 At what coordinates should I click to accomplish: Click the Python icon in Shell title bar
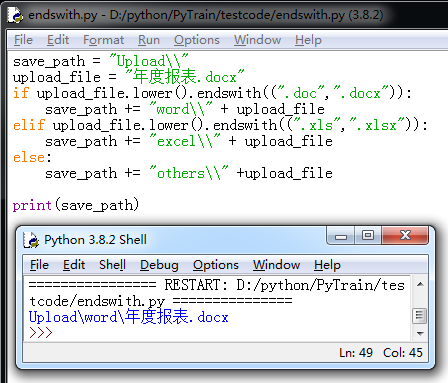point(31,240)
